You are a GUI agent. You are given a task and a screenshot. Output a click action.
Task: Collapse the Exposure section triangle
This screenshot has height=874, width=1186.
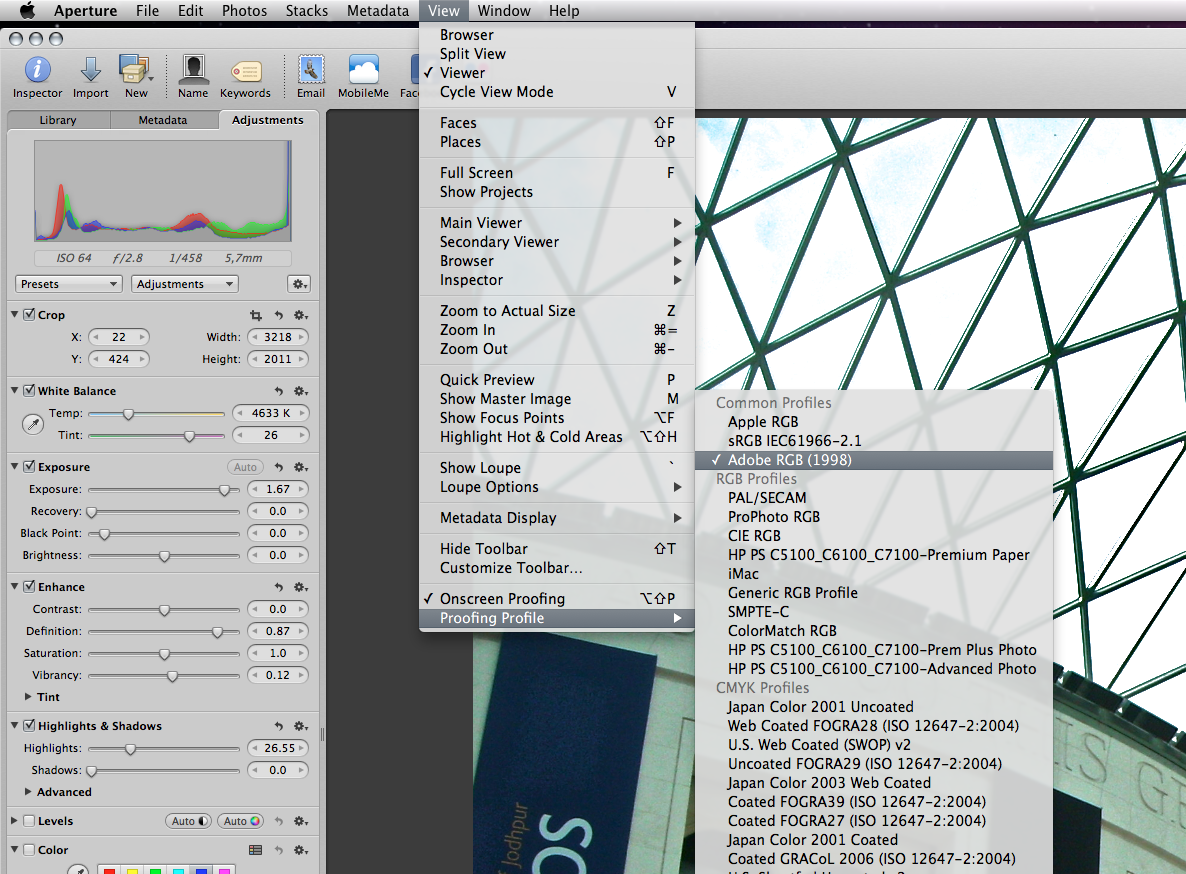pos(14,466)
